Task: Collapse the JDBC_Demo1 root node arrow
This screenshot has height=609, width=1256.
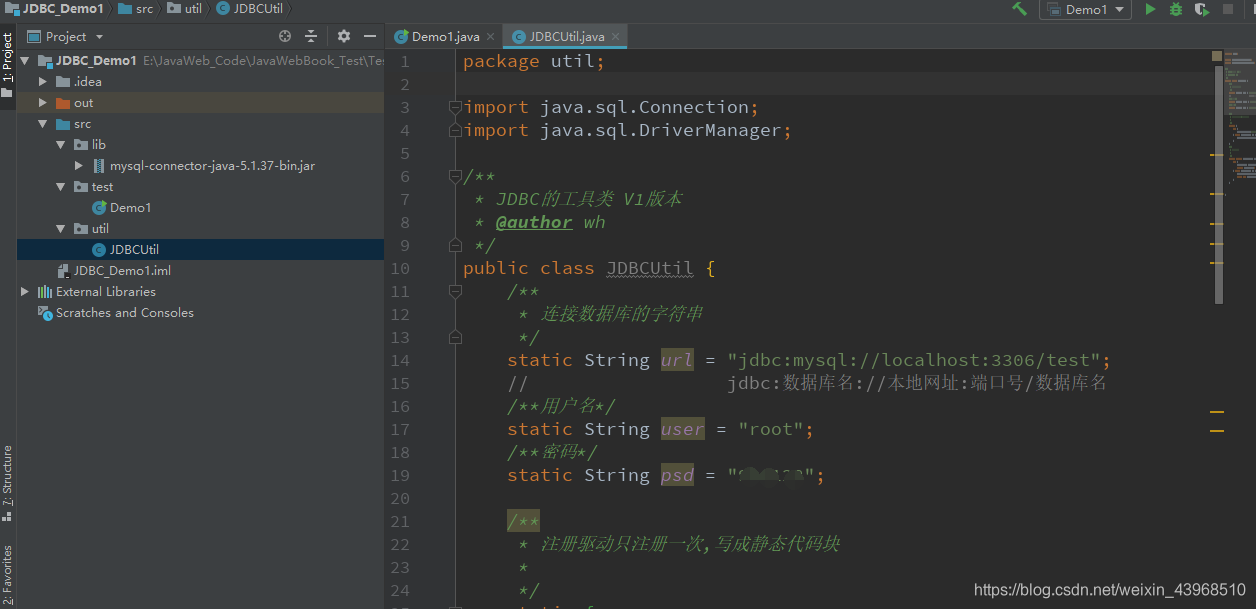Action: pos(25,61)
